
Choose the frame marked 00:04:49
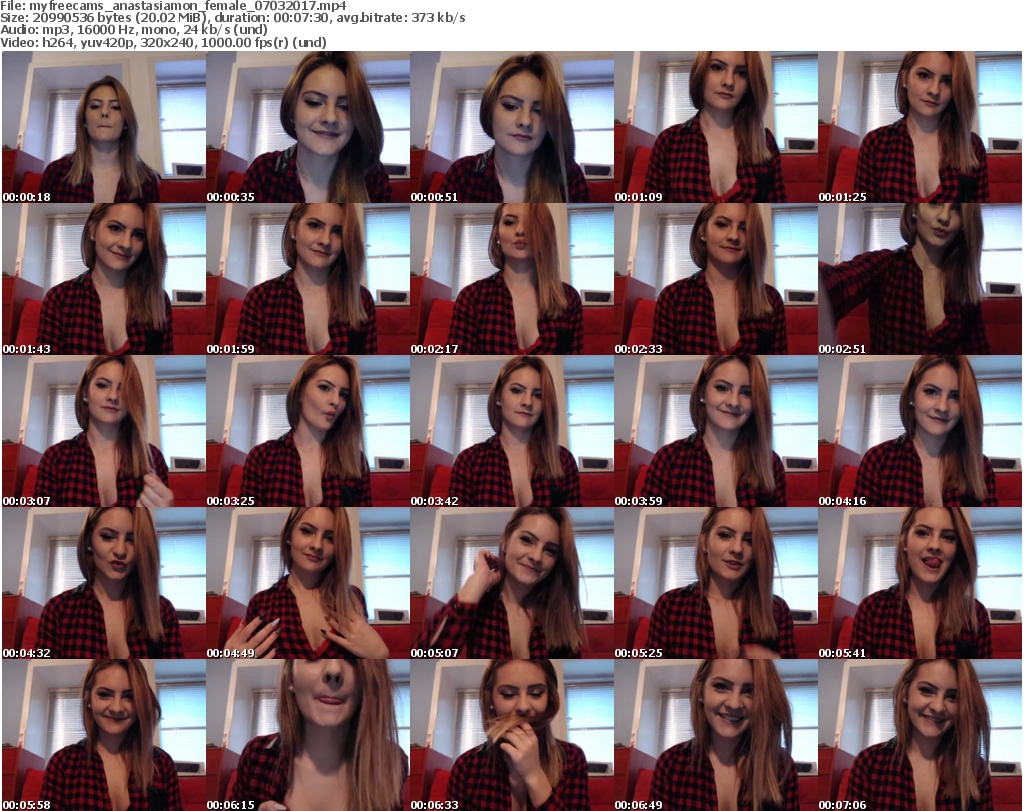pyautogui.click(x=308, y=583)
